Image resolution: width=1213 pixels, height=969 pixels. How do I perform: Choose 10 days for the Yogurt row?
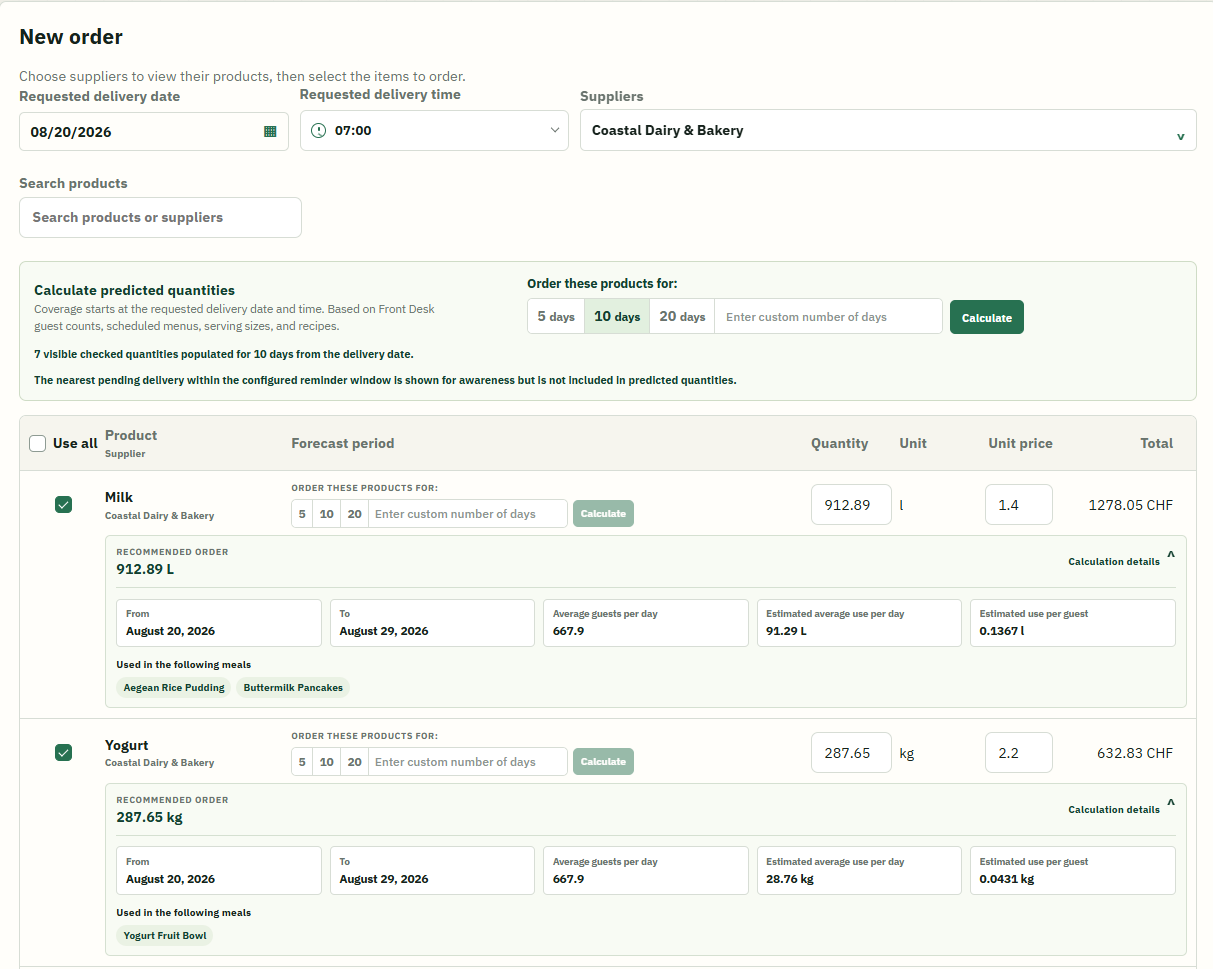tap(327, 762)
